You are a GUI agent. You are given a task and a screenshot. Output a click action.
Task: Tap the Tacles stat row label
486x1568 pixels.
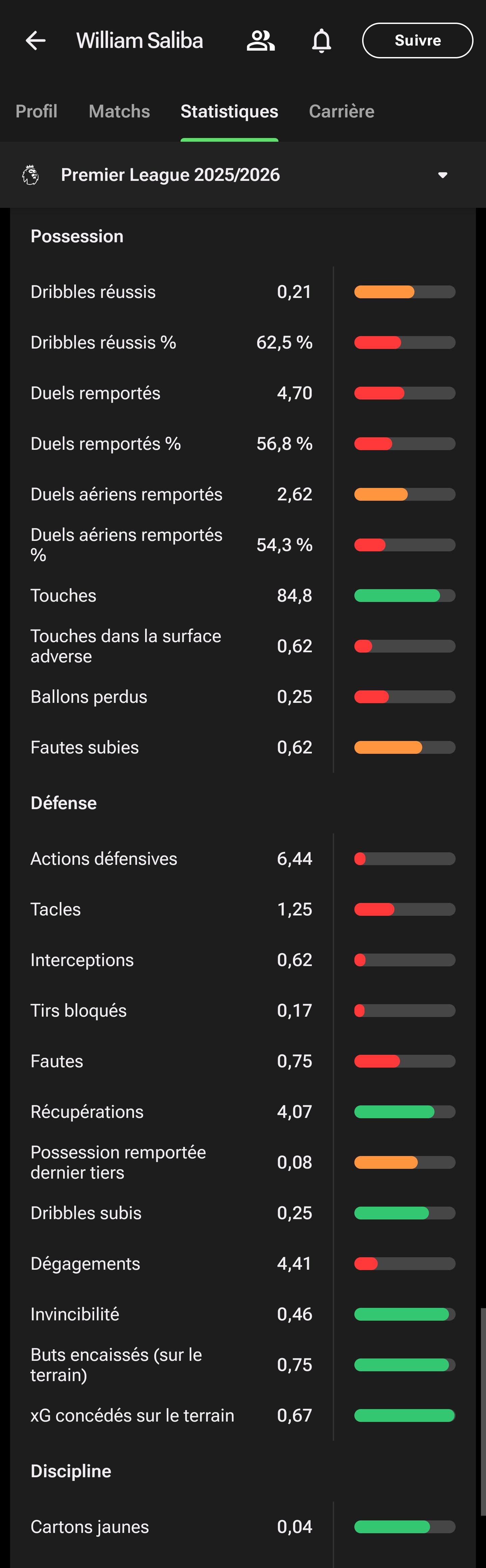(55, 909)
